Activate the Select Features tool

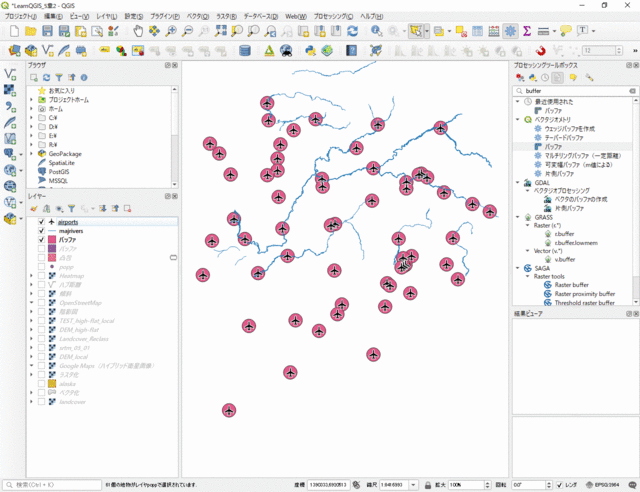point(416,31)
